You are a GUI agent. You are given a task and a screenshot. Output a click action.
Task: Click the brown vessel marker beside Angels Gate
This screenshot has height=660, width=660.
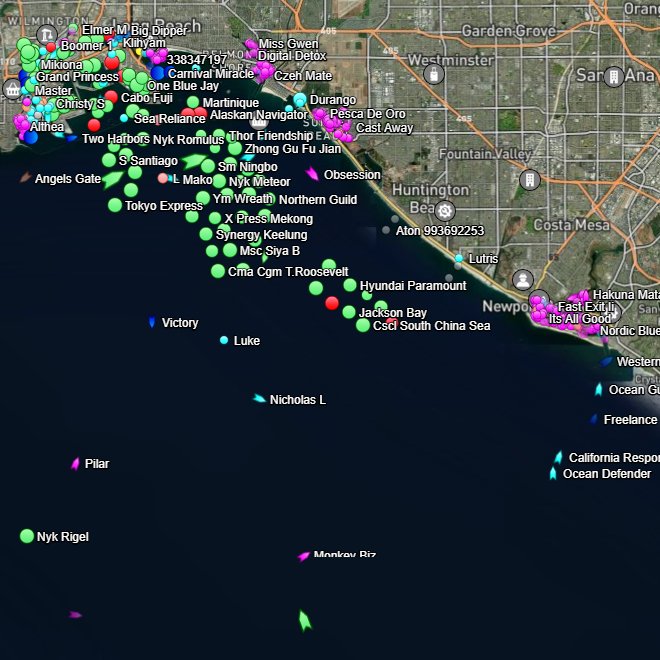coord(25,177)
